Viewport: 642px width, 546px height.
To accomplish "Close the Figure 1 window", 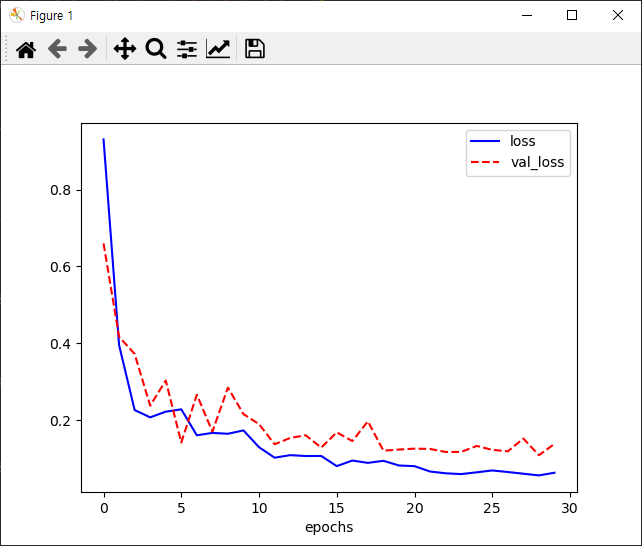I will click(618, 16).
